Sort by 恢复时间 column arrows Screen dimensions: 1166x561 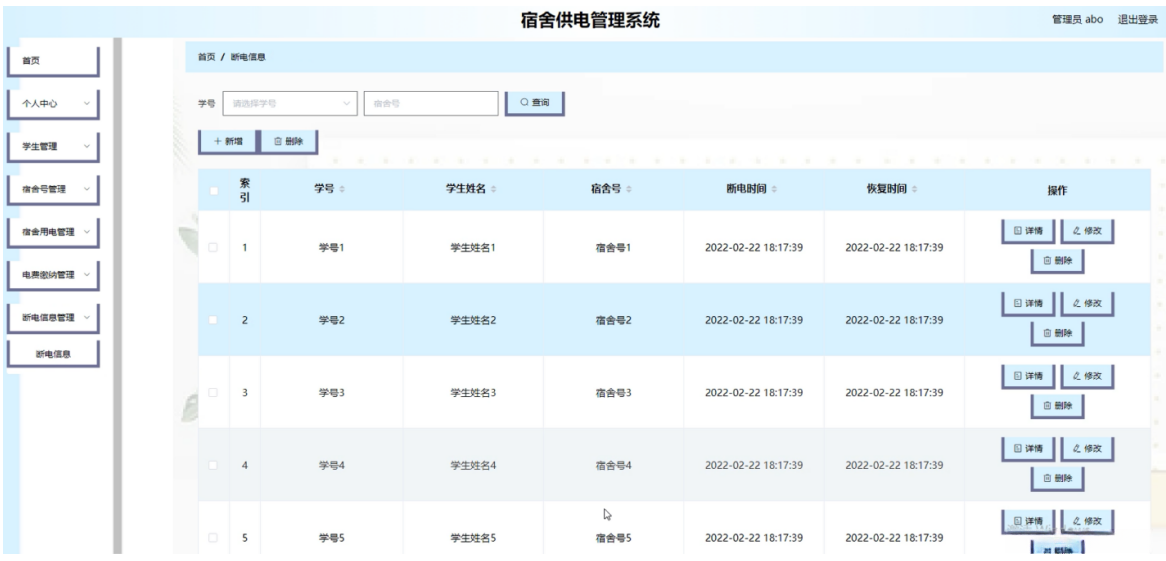coord(915,190)
